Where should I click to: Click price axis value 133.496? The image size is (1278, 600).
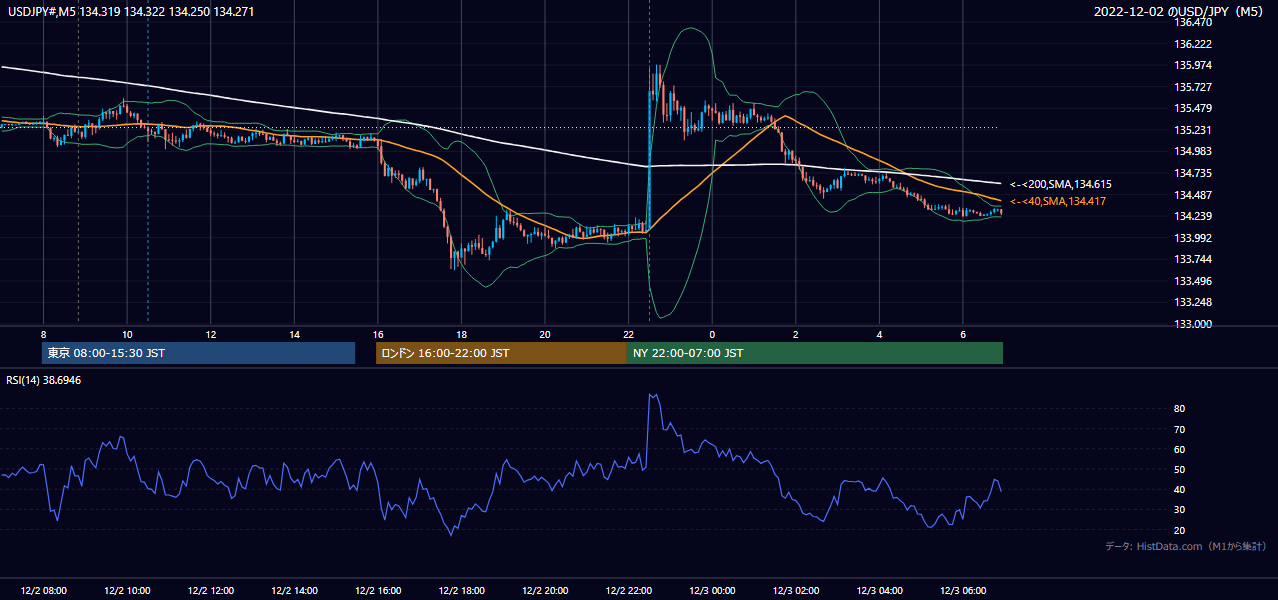coord(1192,281)
